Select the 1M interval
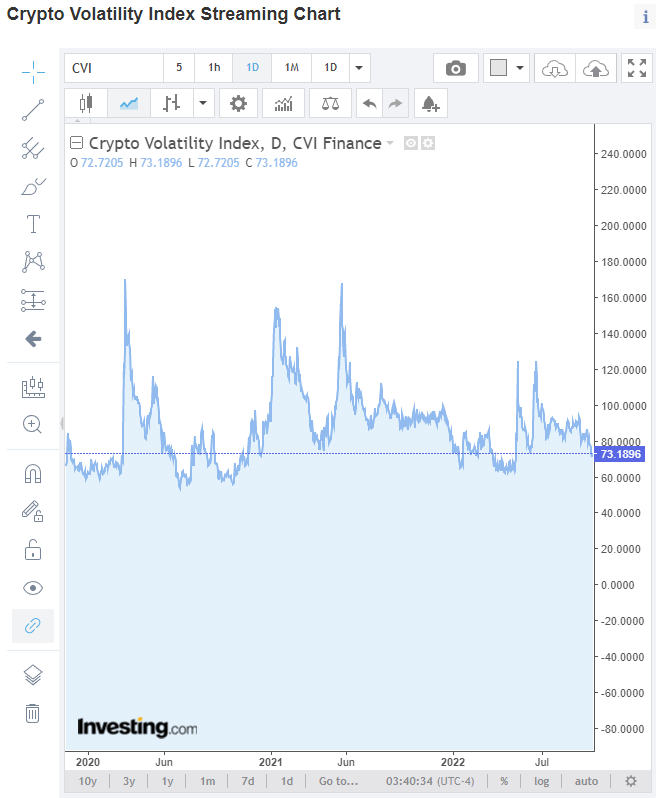656x798 pixels. (x=292, y=68)
